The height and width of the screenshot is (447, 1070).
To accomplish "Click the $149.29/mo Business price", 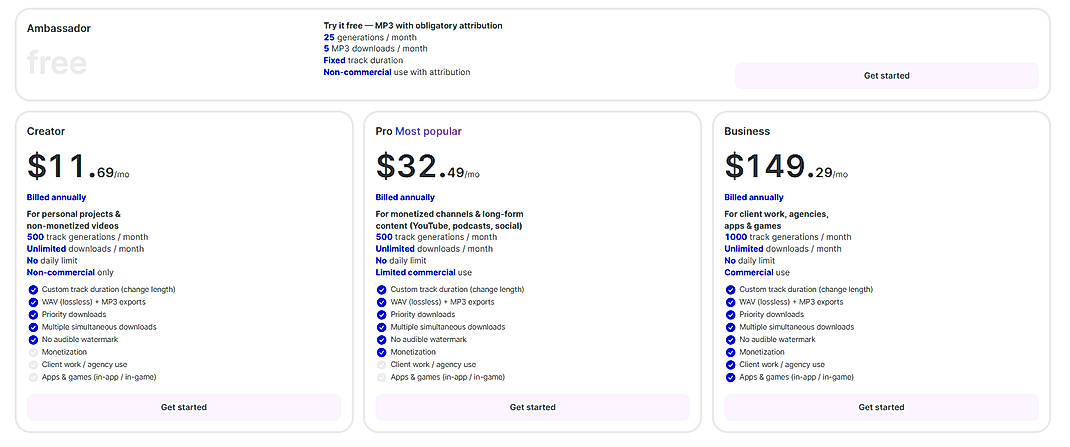I will tap(786, 166).
